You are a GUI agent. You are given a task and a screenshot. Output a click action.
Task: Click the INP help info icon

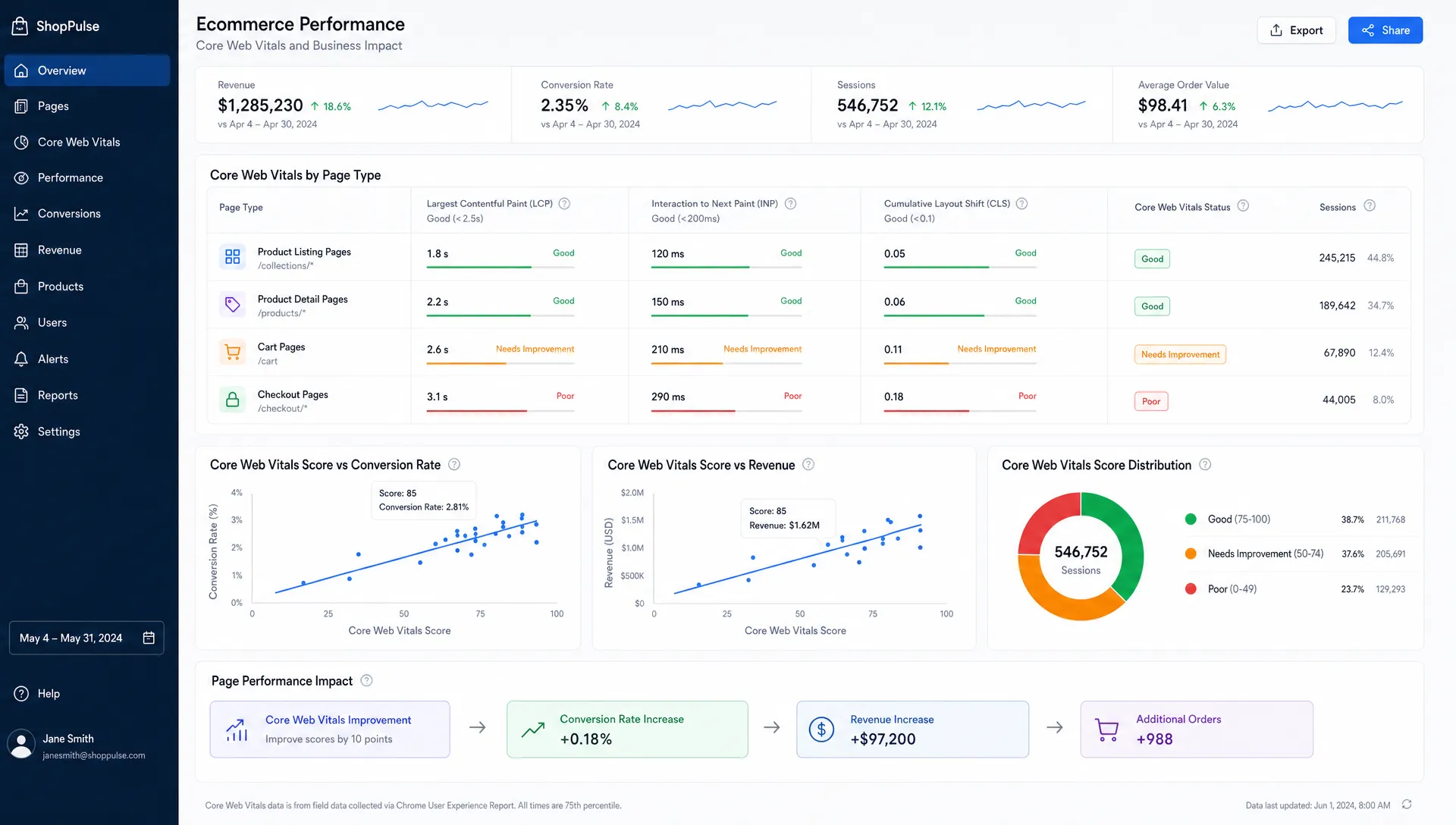tap(790, 203)
